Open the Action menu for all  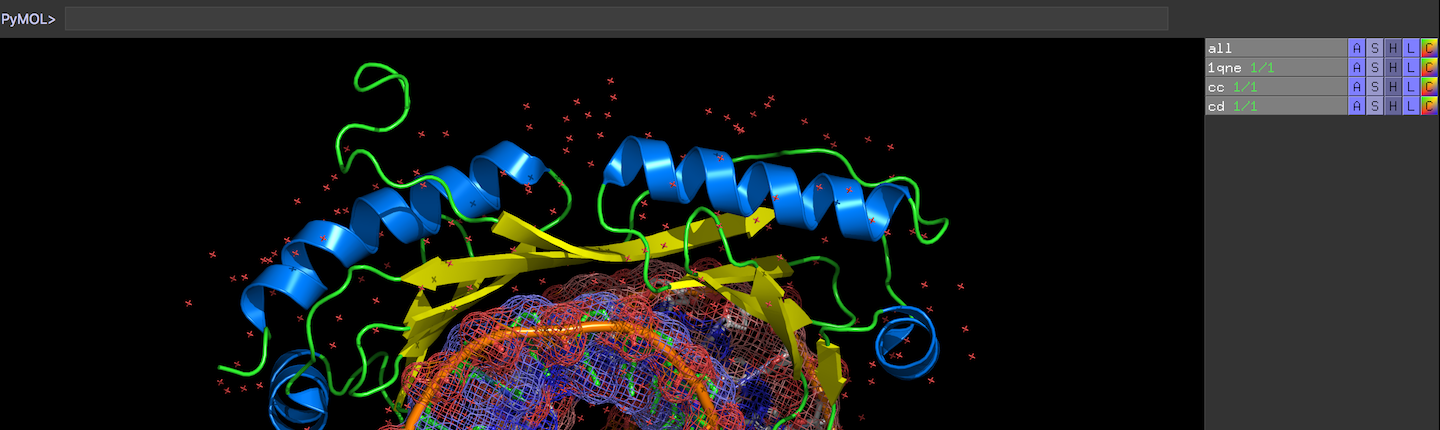click(x=1357, y=48)
